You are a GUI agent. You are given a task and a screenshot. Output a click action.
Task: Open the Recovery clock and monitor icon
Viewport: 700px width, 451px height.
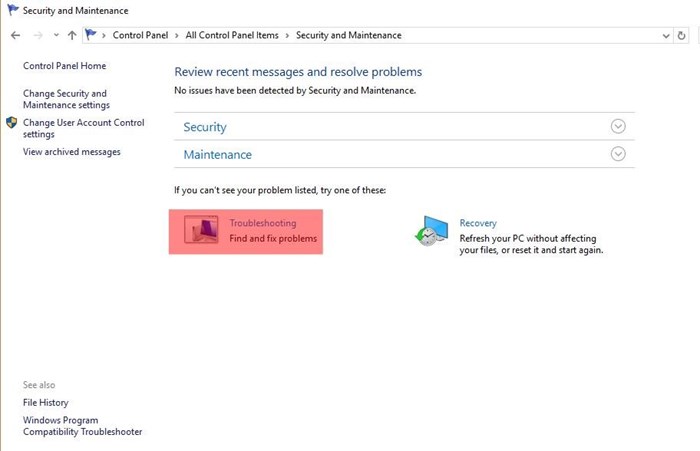coord(431,230)
